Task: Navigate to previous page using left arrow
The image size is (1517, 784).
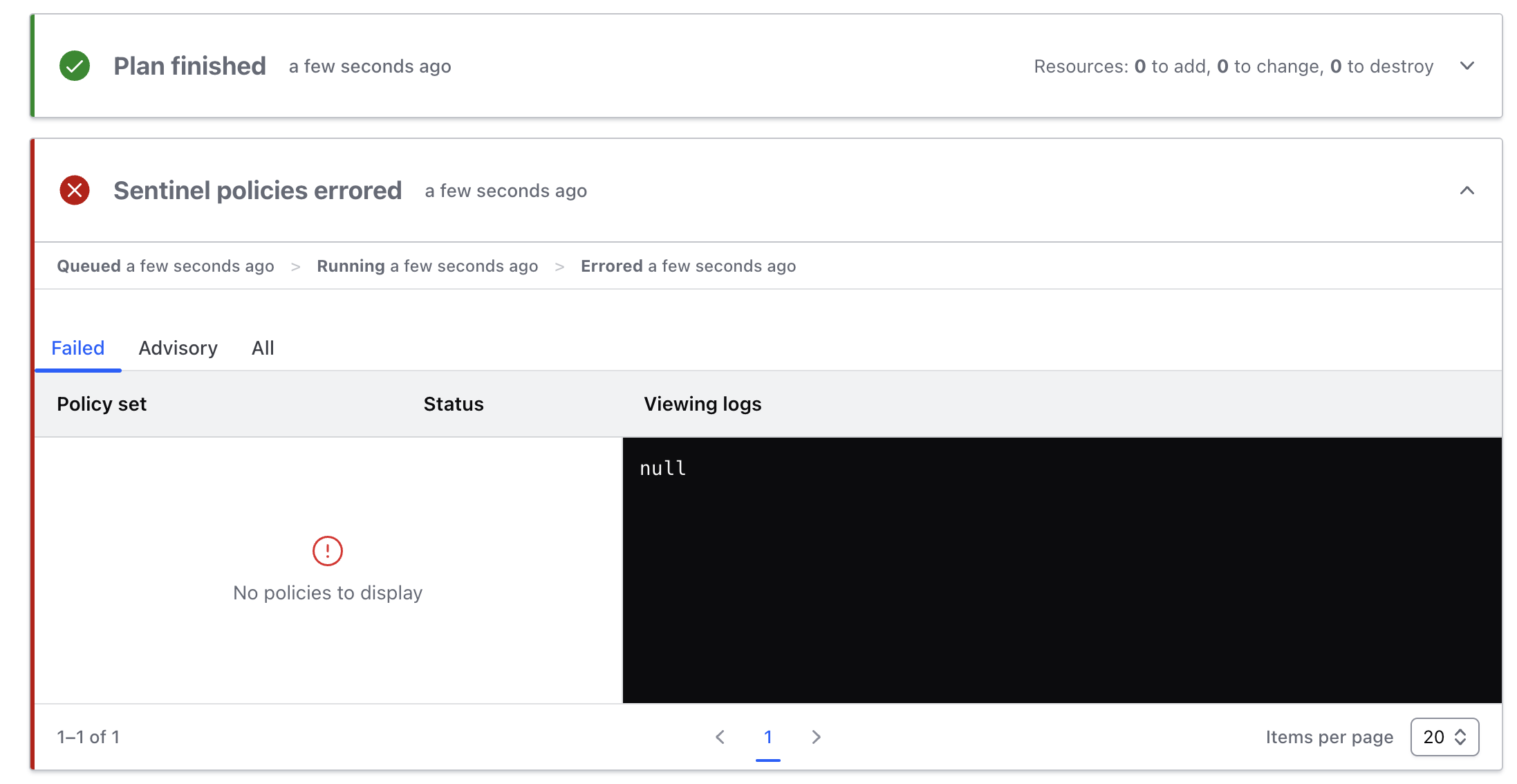Action: 720,737
